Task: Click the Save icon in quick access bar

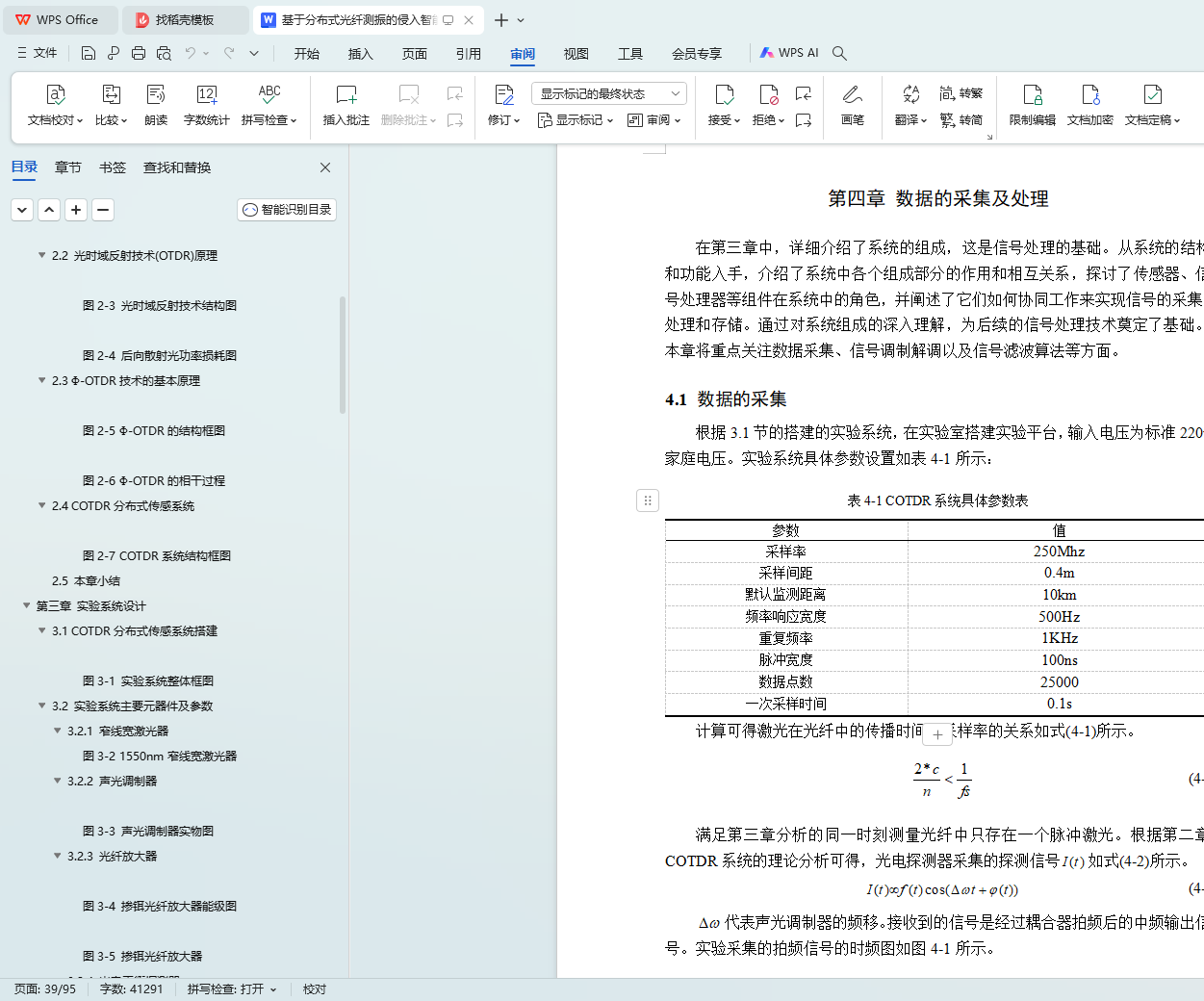Action: pos(89,53)
